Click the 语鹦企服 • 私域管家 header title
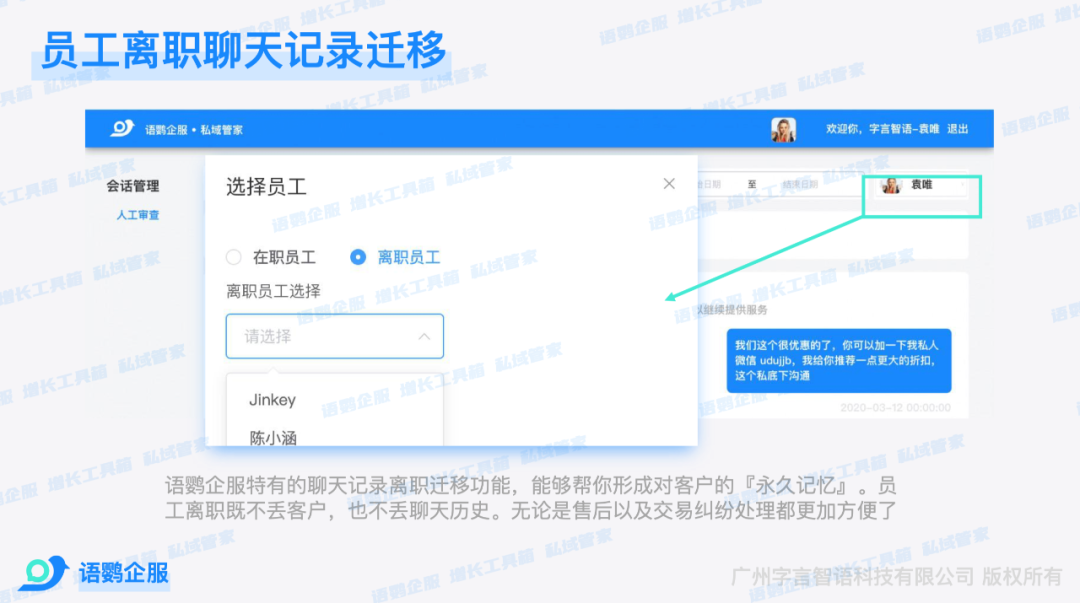 click(x=194, y=130)
